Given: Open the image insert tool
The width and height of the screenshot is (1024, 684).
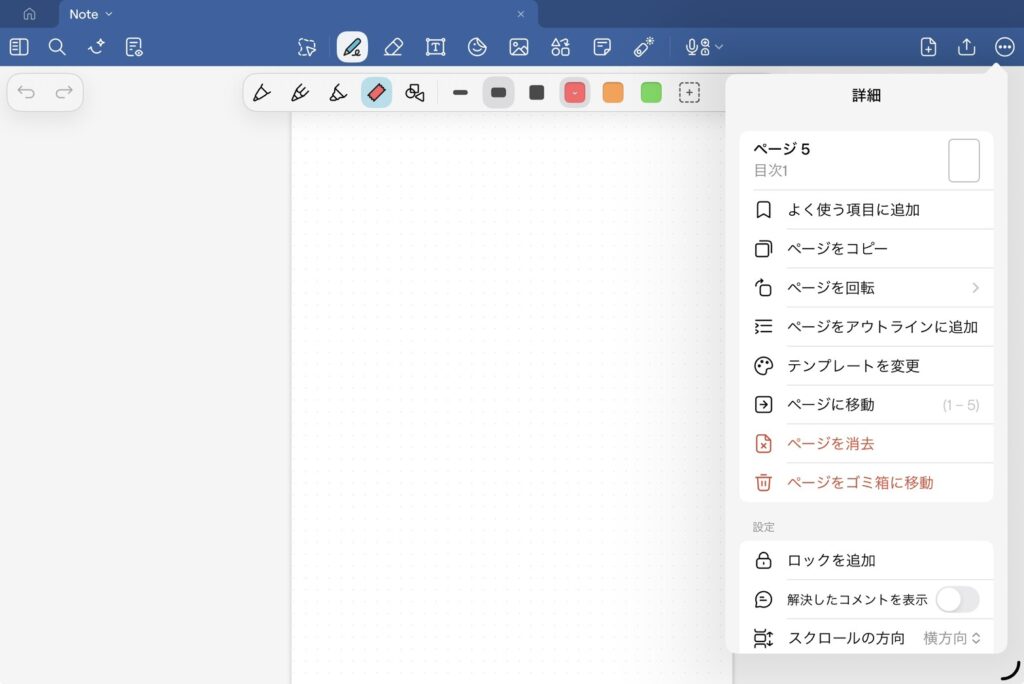Looking at the screenshot, I should (518, 47).
